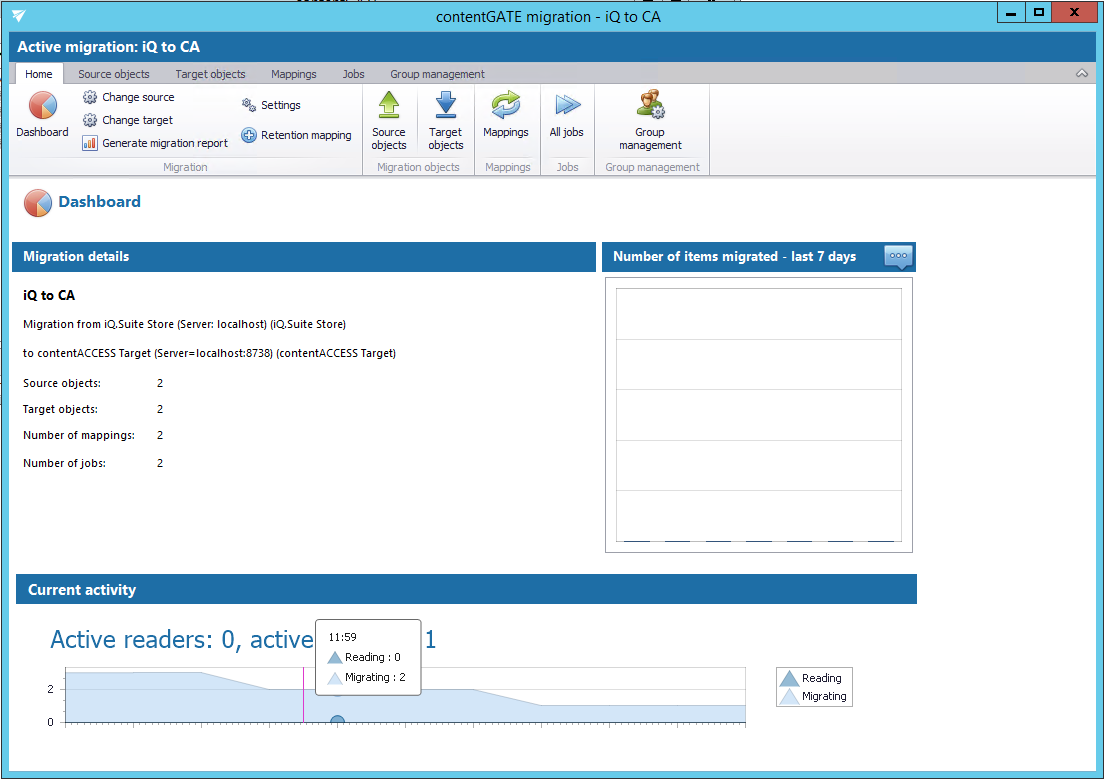
Task: Toggle the Reading series in chart legend
Action: (814, 678)
